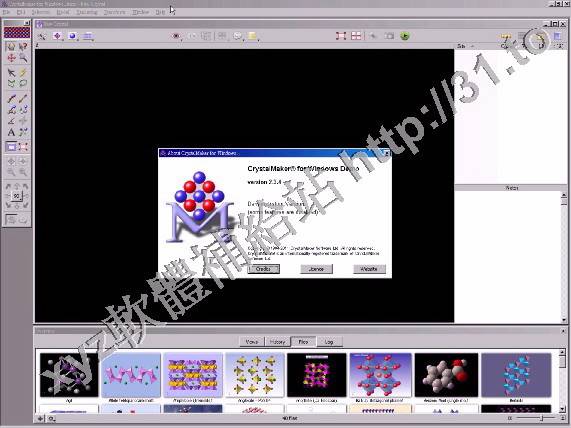Select the green Lasso selection tool

[23, 83]
